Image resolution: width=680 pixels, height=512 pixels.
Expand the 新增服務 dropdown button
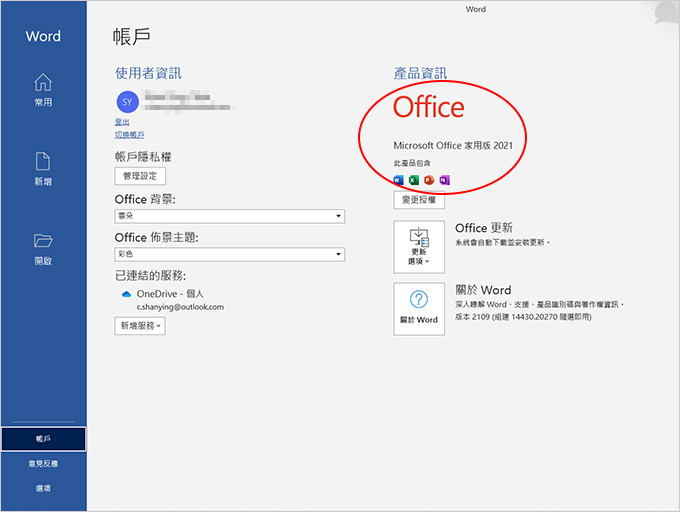click(x=140, y=326)
